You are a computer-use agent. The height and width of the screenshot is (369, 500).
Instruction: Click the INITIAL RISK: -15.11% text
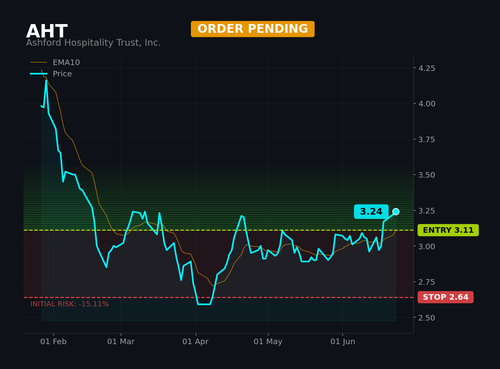(x=69, y=304)
